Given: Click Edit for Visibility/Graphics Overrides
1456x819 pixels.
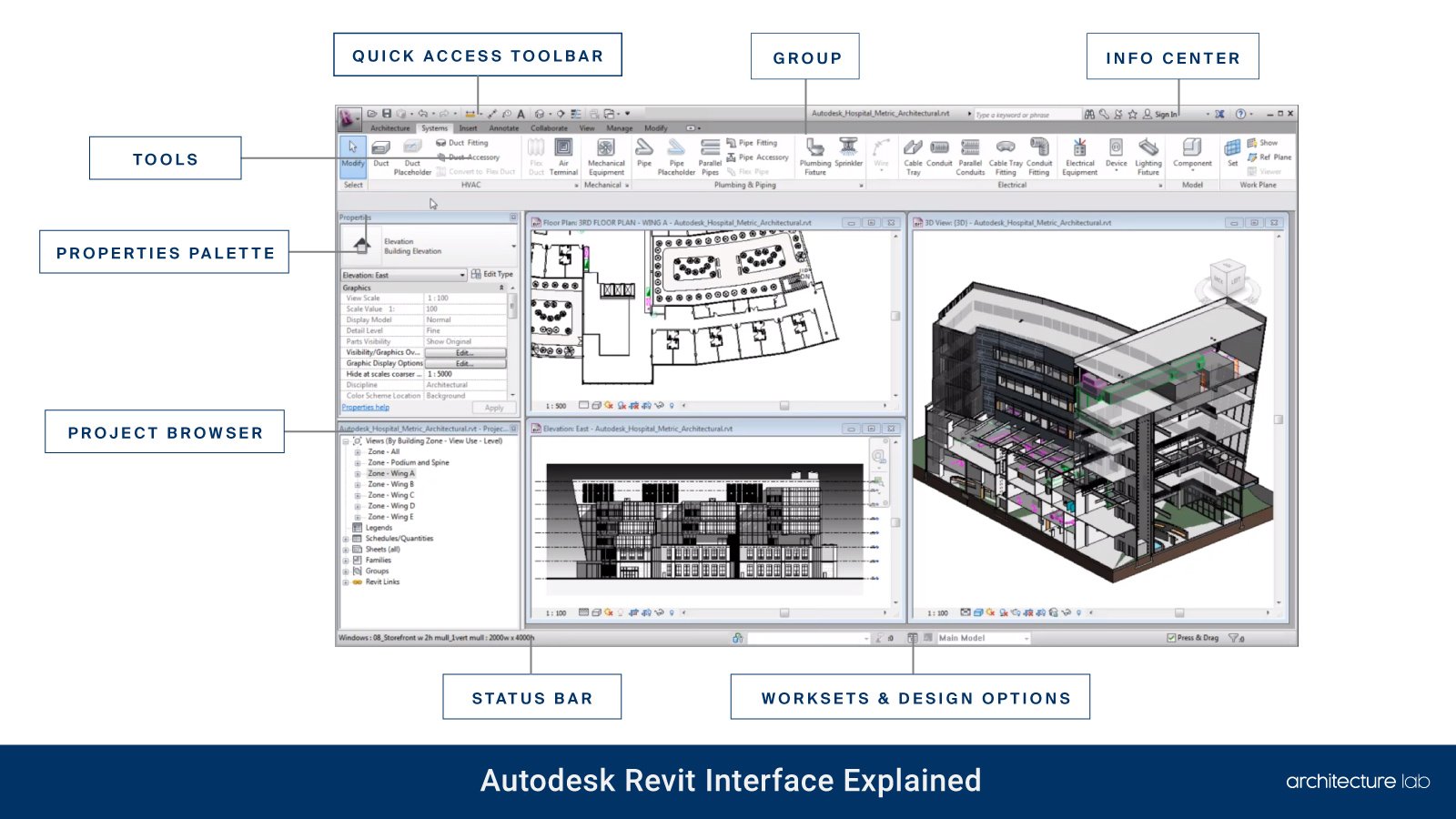Looking at the screenshot, I should (465, 352).
